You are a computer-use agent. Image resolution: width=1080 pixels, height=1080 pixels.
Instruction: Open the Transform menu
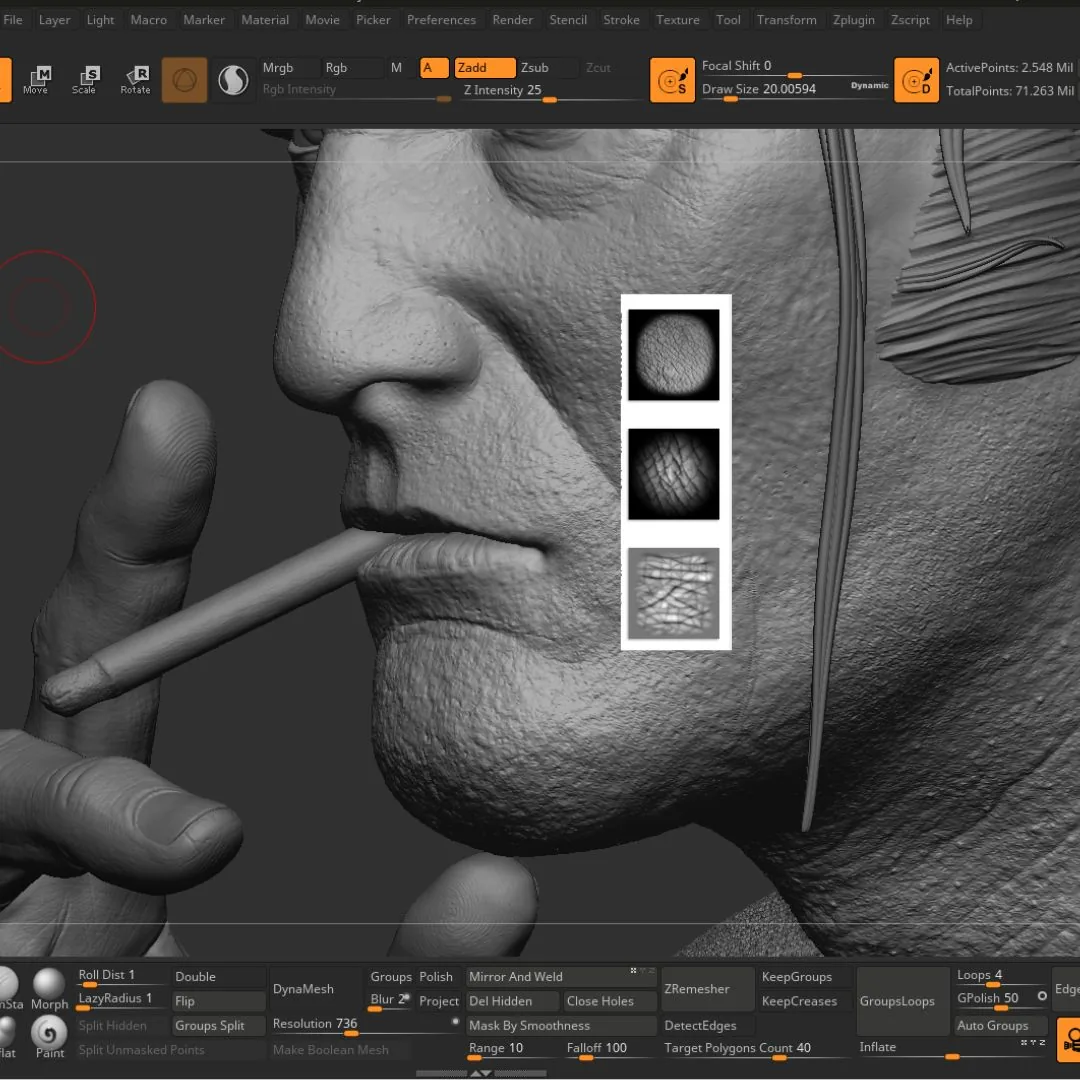[x=787, y=20]
